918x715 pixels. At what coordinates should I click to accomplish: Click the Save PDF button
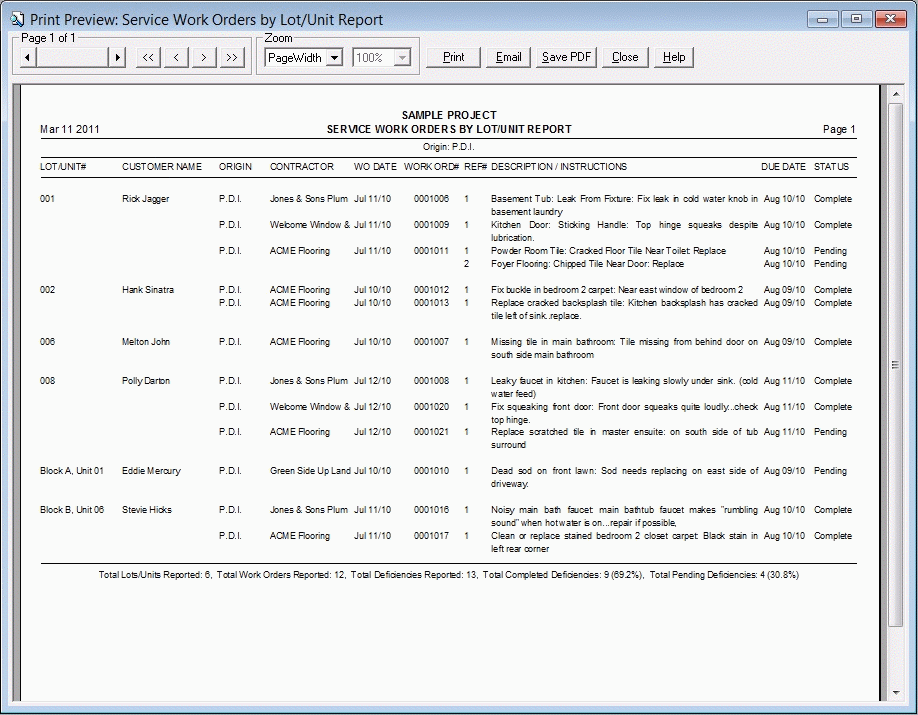(x=566, y=57)
